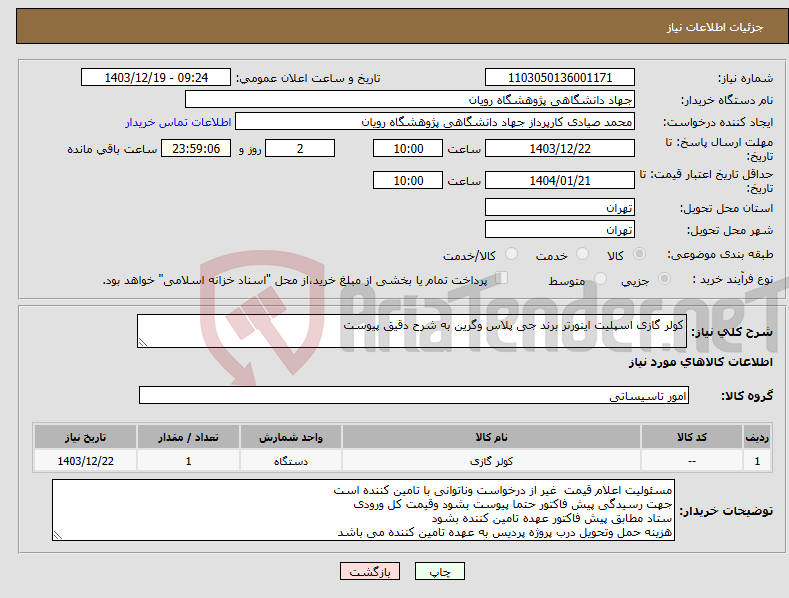
Task: Select the کالا radio button
Action: pos(639,254)
